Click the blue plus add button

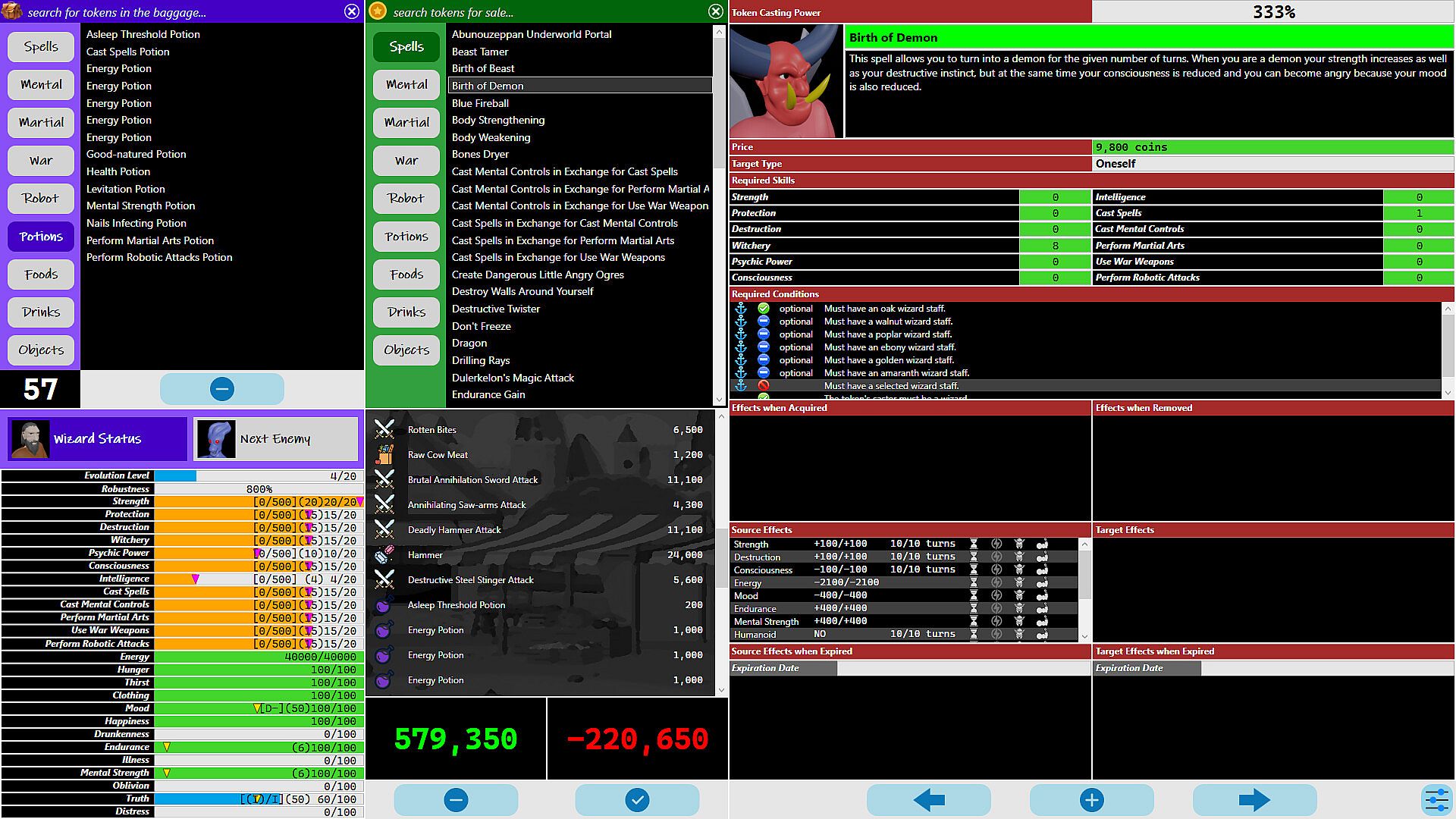coord(1091,799)
